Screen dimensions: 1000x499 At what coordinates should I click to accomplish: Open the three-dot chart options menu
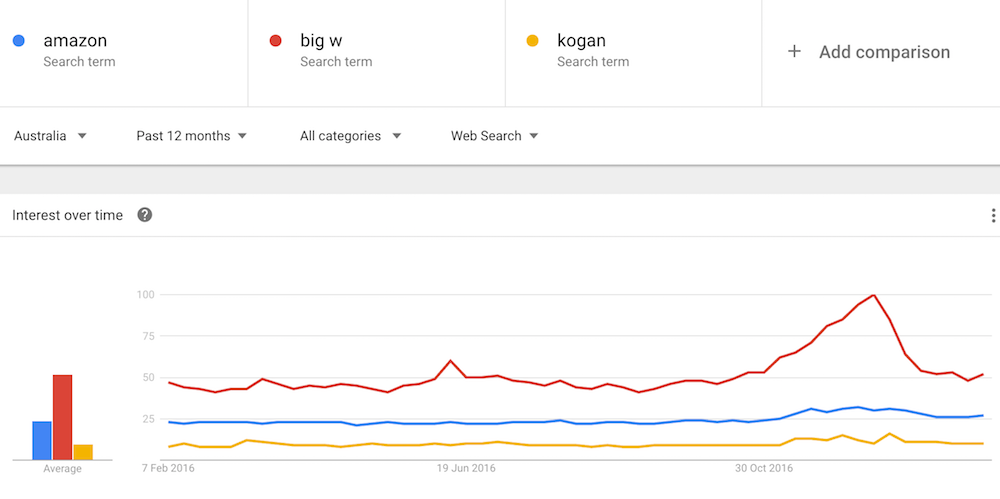pyautogui.click(x=993, y=216)
